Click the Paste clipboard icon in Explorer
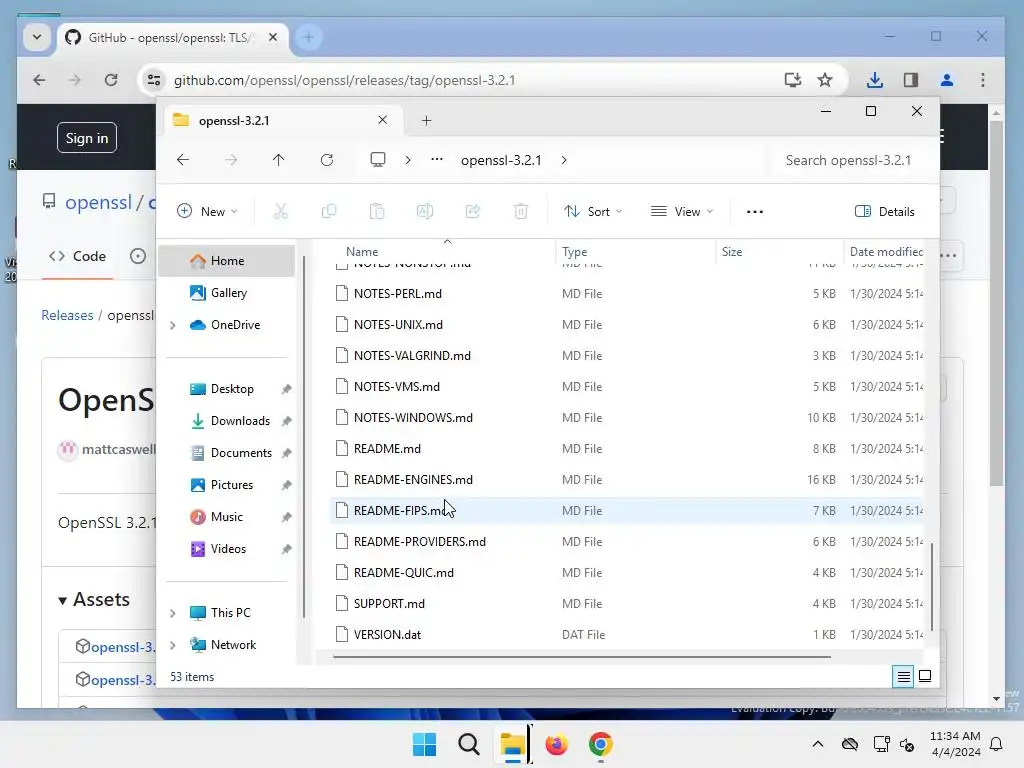This screenshot has height=768, width=1024. [377, 212]
